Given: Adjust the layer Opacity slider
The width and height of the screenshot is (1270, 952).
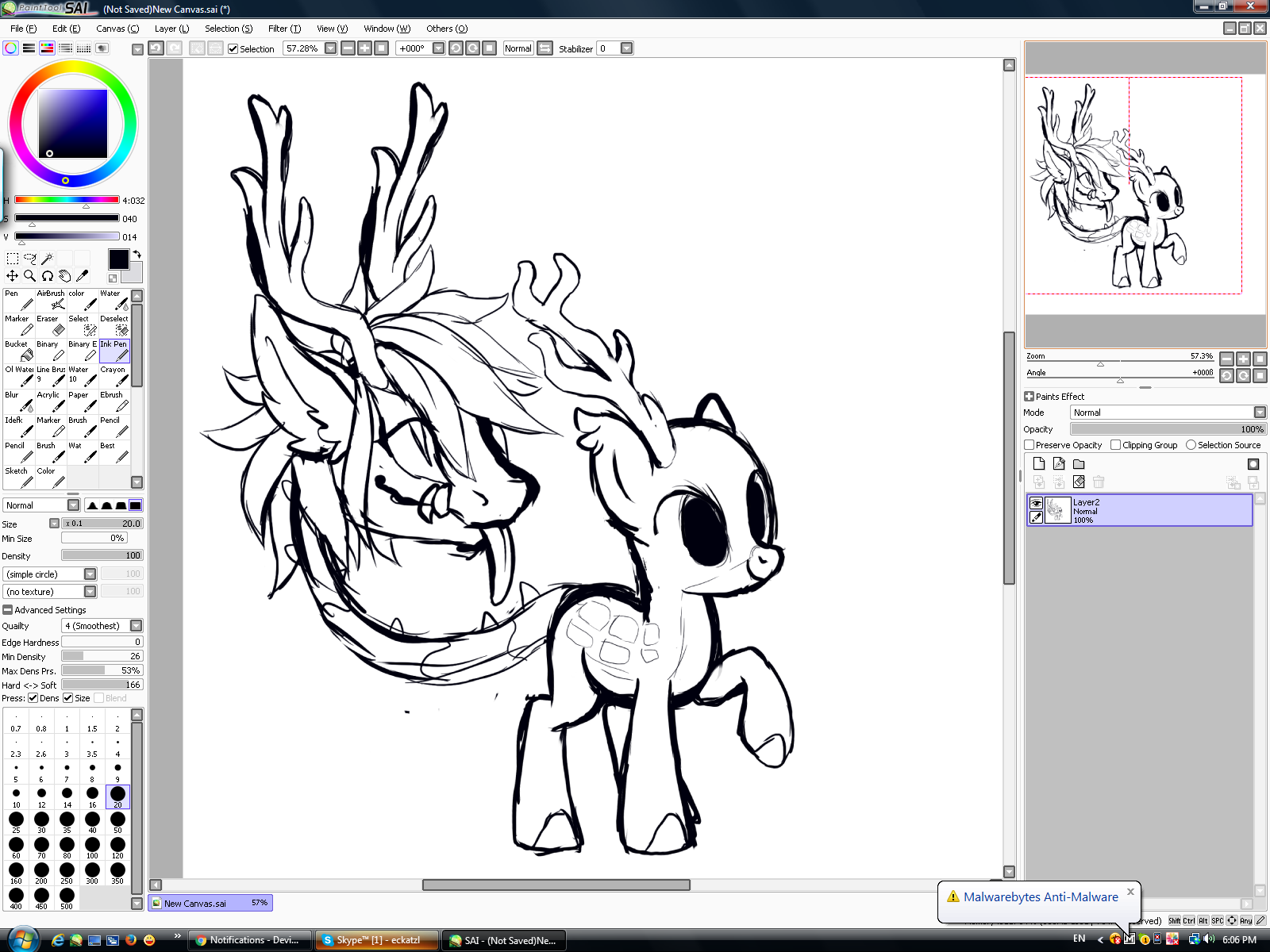Looking at the screenshot, I should coord(1168,429).
